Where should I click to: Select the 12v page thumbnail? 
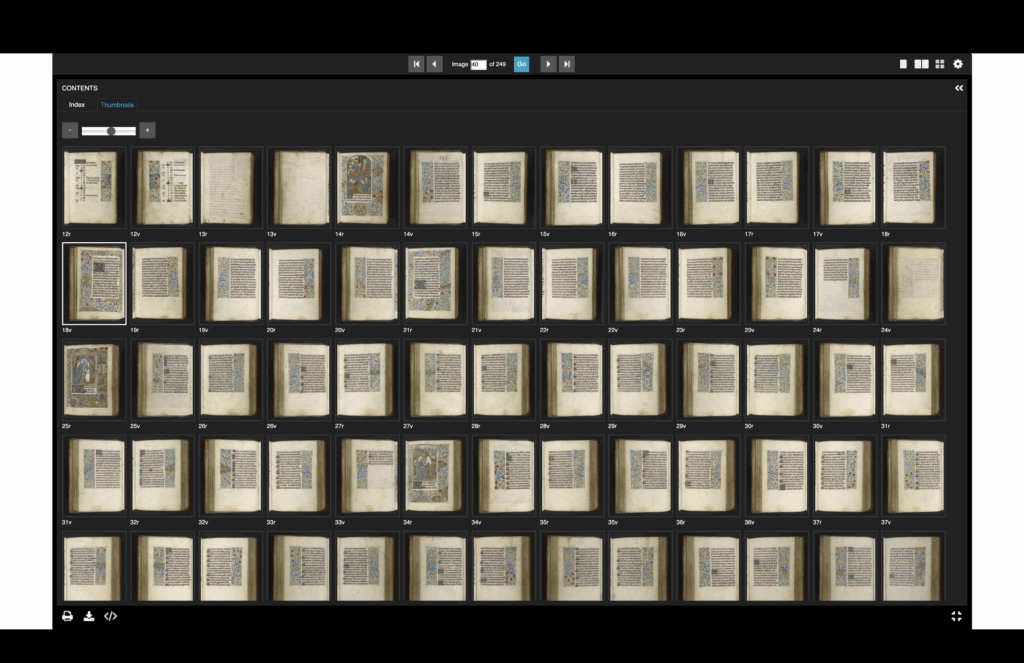pos(163,187)
